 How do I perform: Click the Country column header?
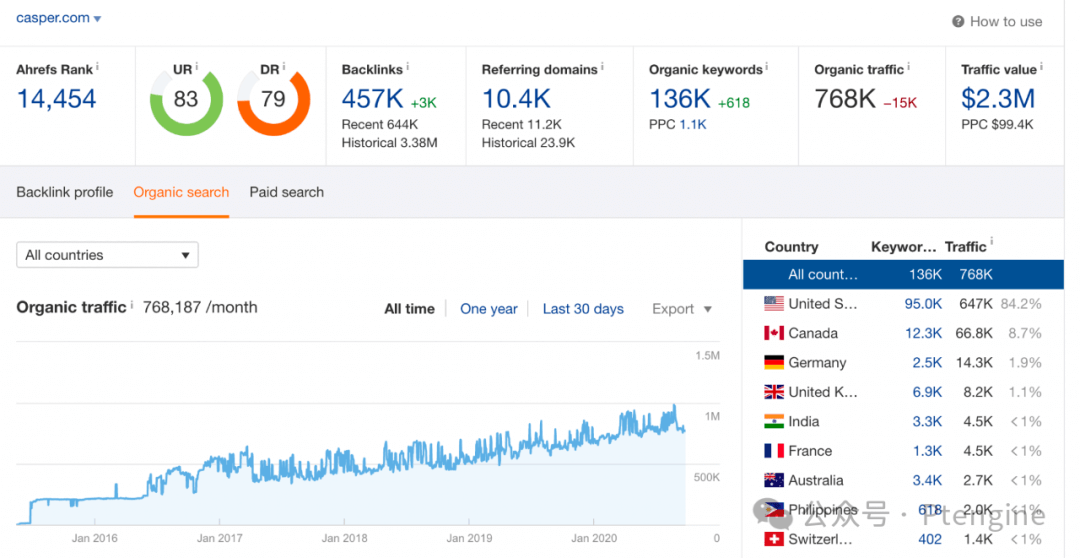(791, 247)
